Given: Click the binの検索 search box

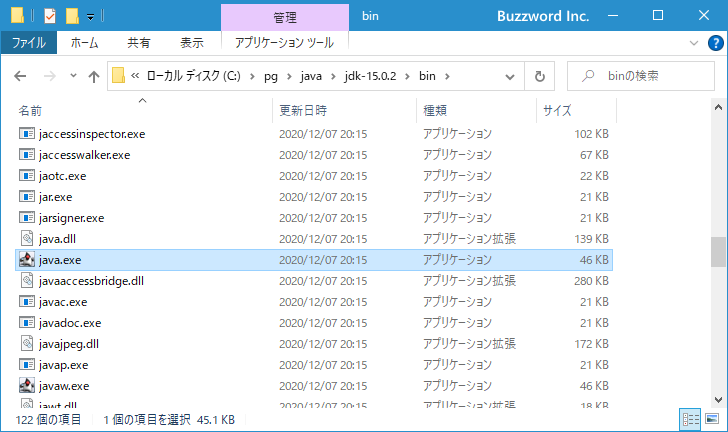Looking at the screenshot, I should 641,76.
